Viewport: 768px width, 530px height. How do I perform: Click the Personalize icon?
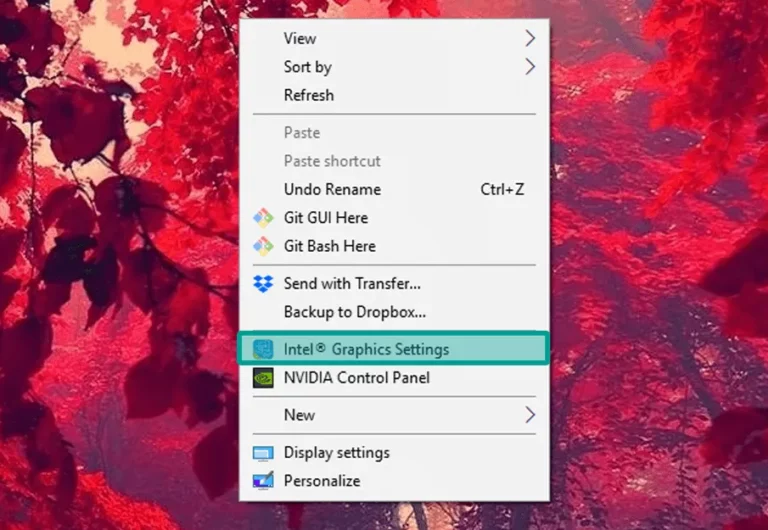point(263,481)
